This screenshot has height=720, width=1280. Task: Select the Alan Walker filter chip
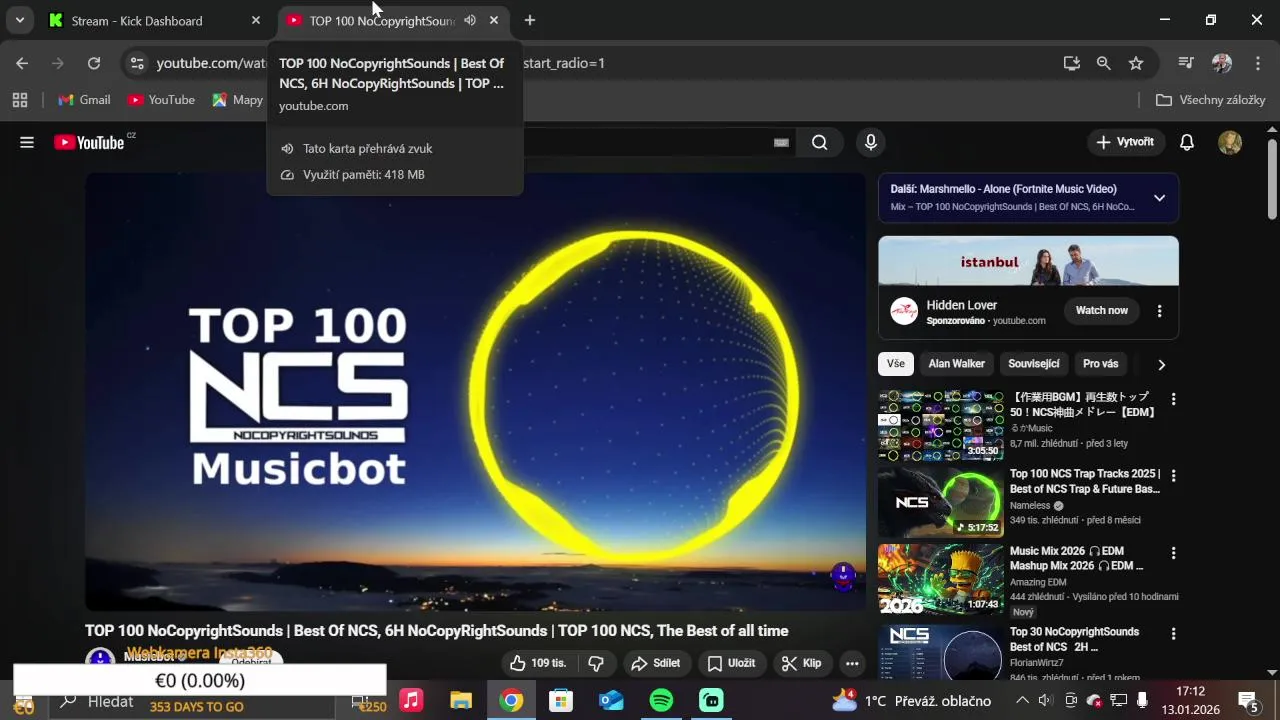click(x=957, y=364)
